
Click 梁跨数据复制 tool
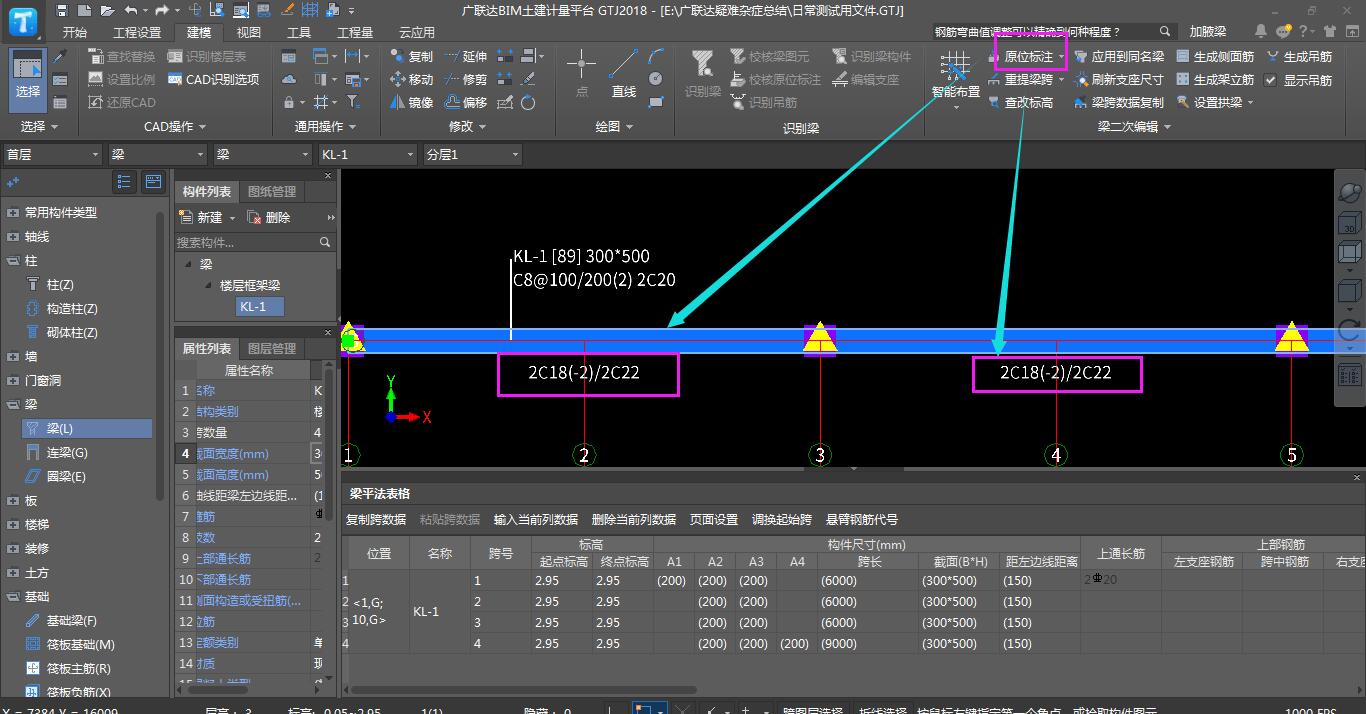point(1119,102)
